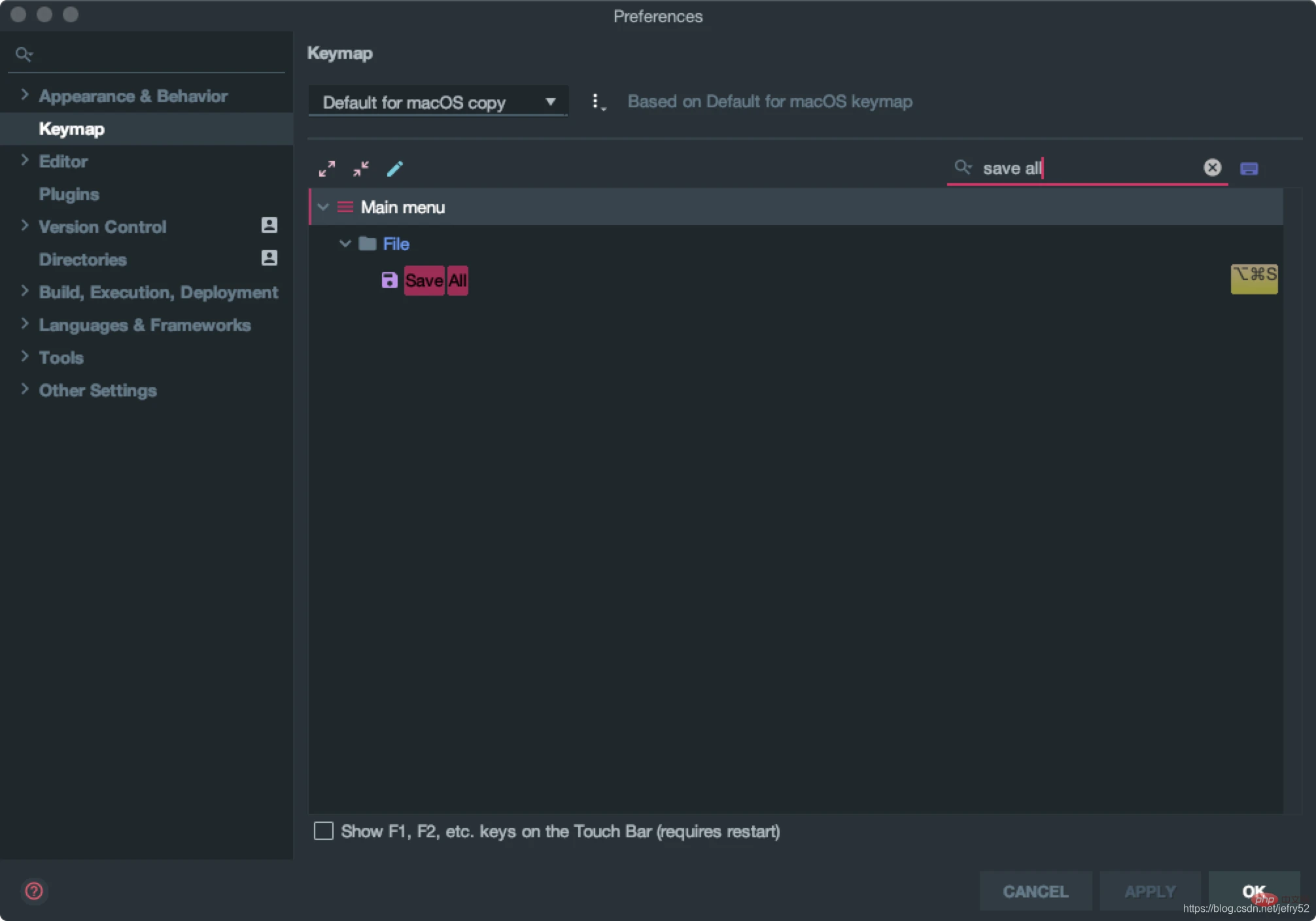1316x921 pixels.
Task: Click the Collapse All icon in Keymap toolbar
Action: pyautogui.click(x=360, y=169)
